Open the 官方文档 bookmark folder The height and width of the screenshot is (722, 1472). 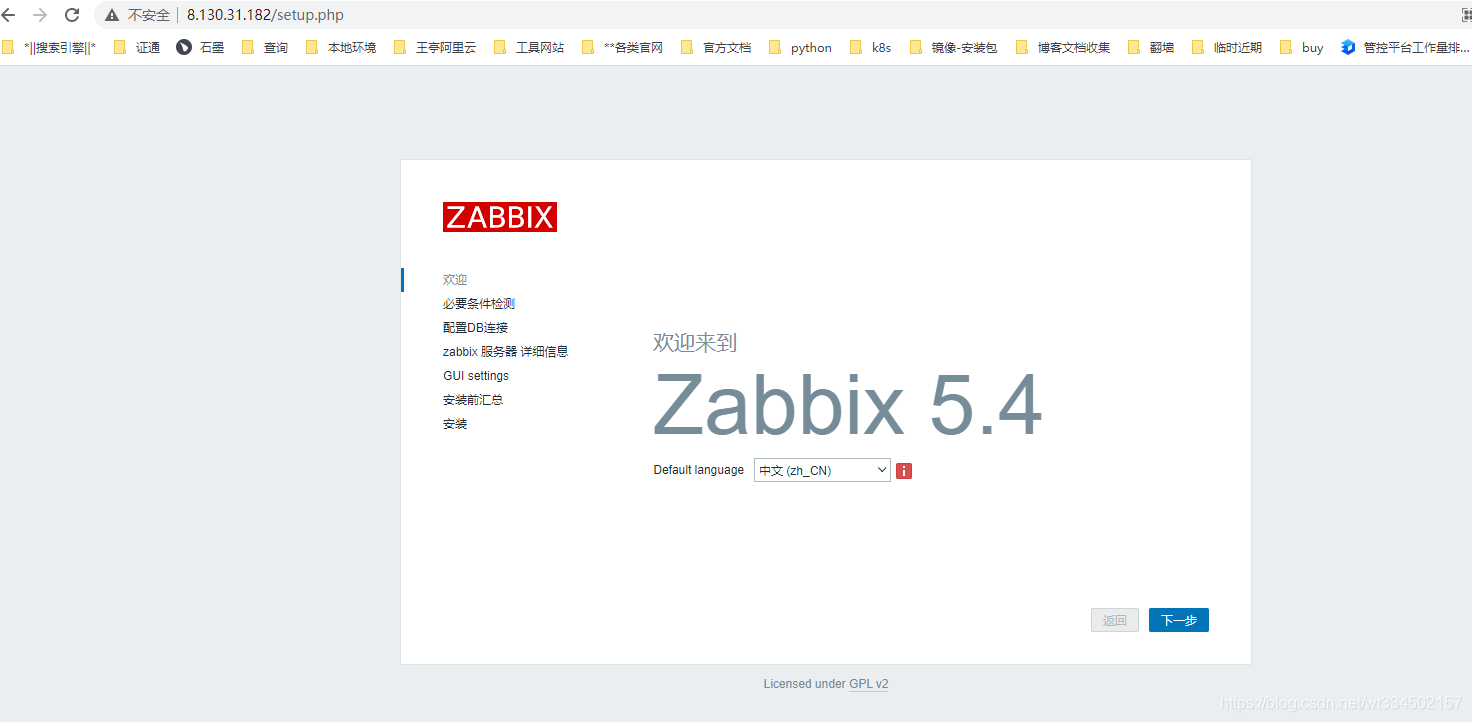point(716,47)
